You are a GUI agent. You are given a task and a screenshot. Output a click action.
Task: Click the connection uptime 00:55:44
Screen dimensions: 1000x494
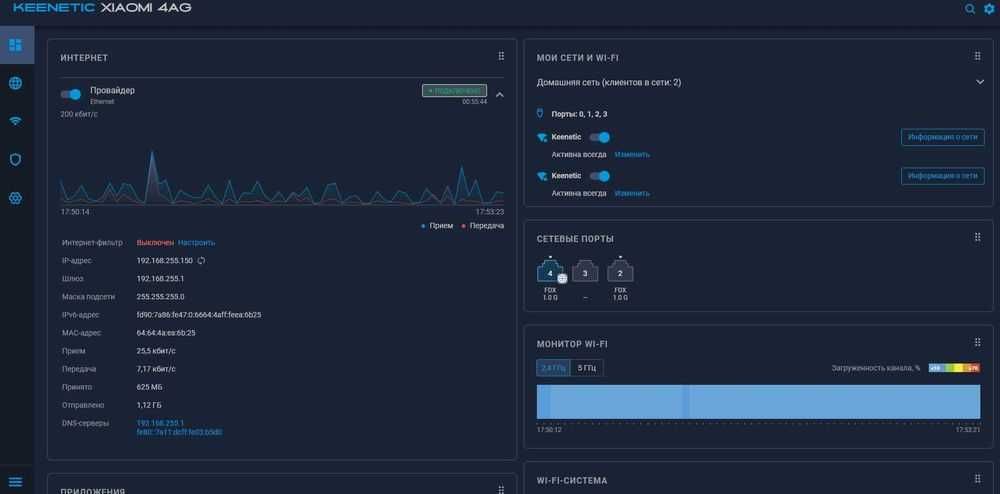tap(474, 101)
